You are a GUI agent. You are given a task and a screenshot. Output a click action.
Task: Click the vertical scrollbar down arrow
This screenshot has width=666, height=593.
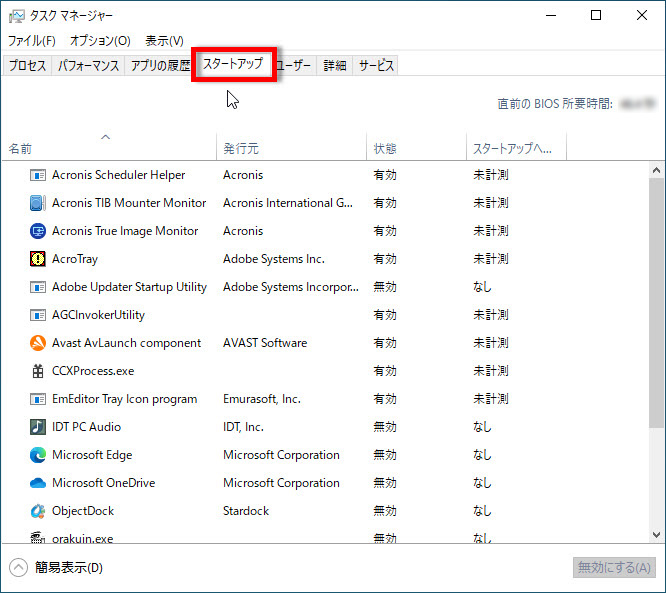(657, 535)
